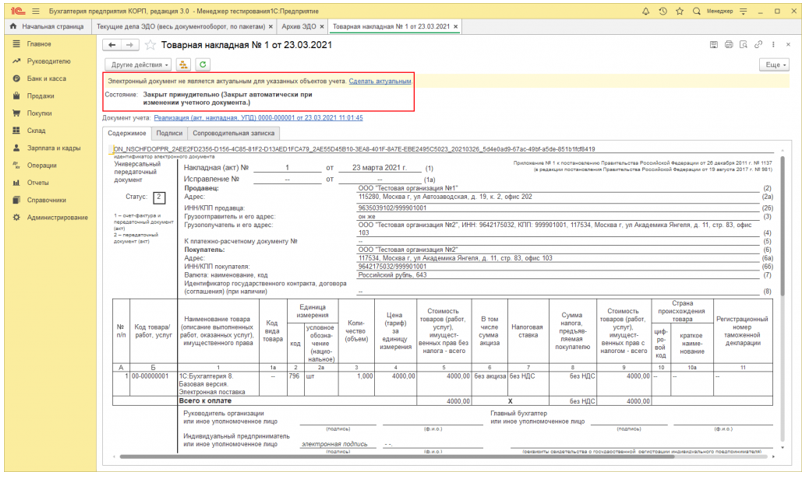Screen dimensions: 808x477
Task: Close the document form cross
Action: point(788,45)
